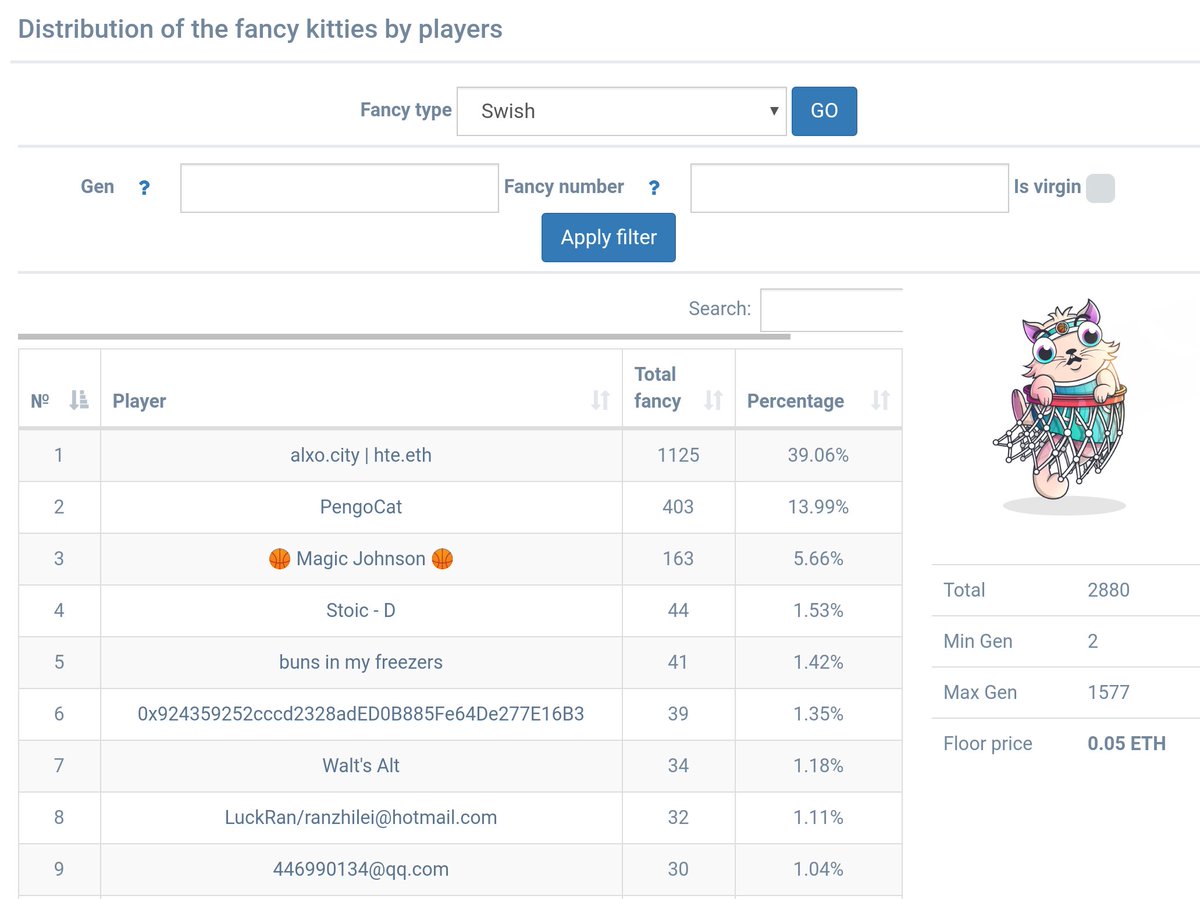Viewport: 1200px width, 899px height.
Task: Sort by Total fancy column arrows
Action: pos(714,399)
